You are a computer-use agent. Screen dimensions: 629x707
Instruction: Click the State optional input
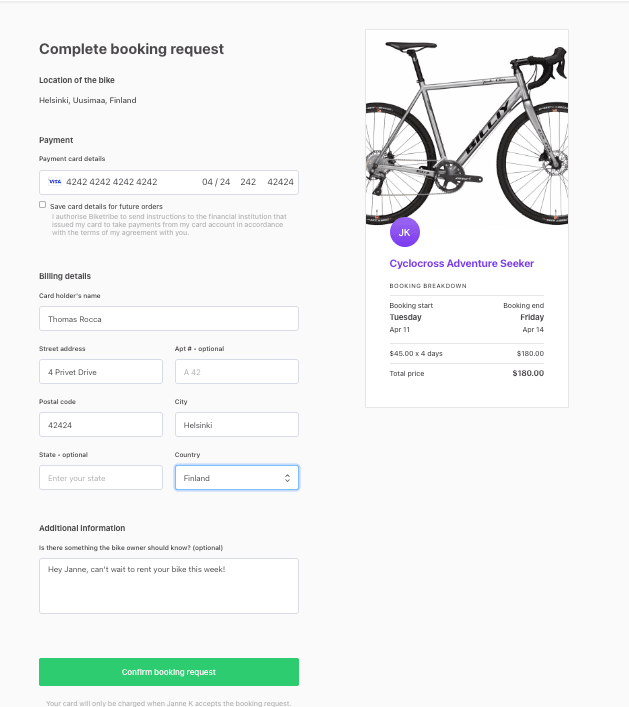click(x=101, y=478)
